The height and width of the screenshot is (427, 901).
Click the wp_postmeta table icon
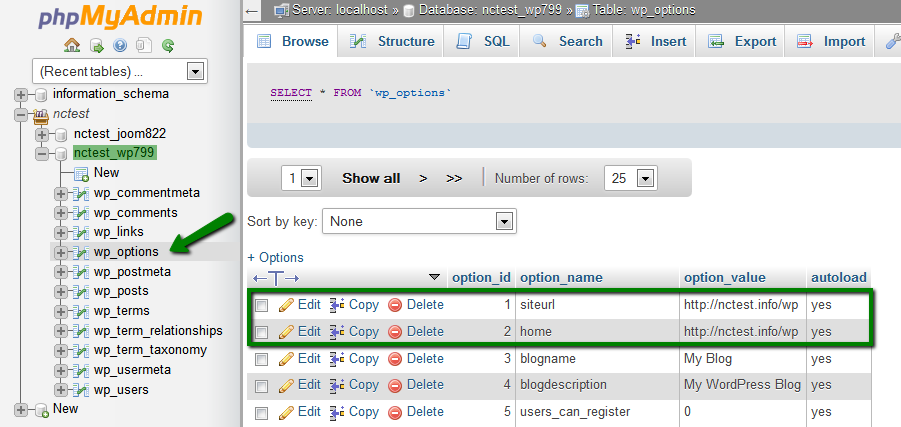82,272
